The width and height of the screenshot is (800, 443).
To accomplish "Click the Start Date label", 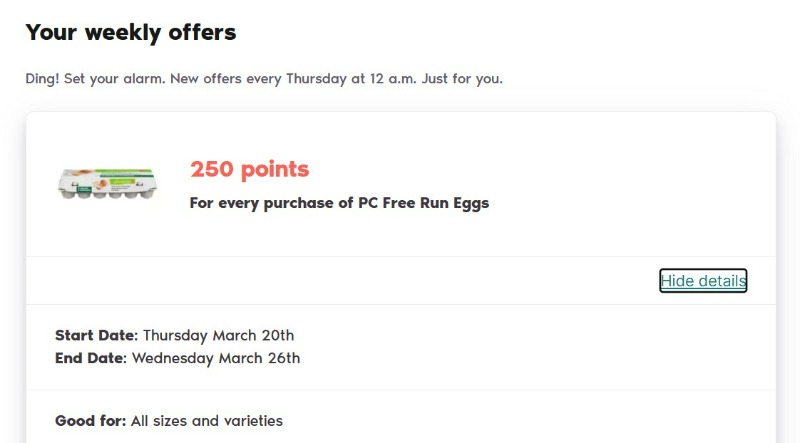I will (96, 335).
